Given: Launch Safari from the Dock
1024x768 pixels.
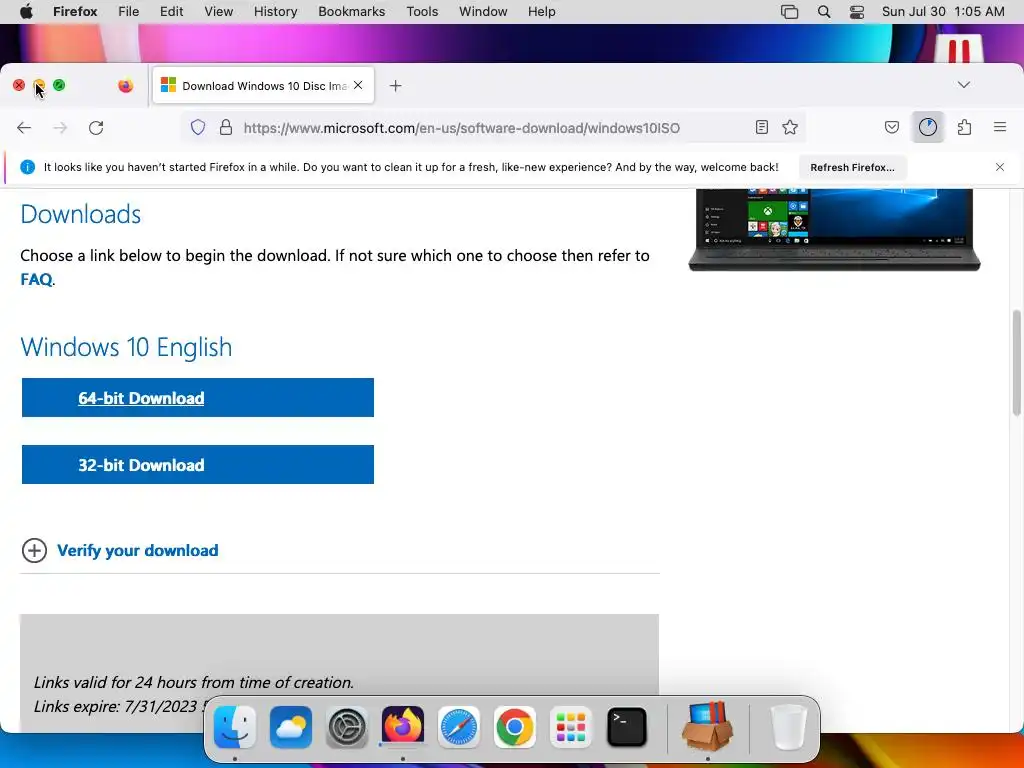Looking at the screenshot, I should [459, 727].
